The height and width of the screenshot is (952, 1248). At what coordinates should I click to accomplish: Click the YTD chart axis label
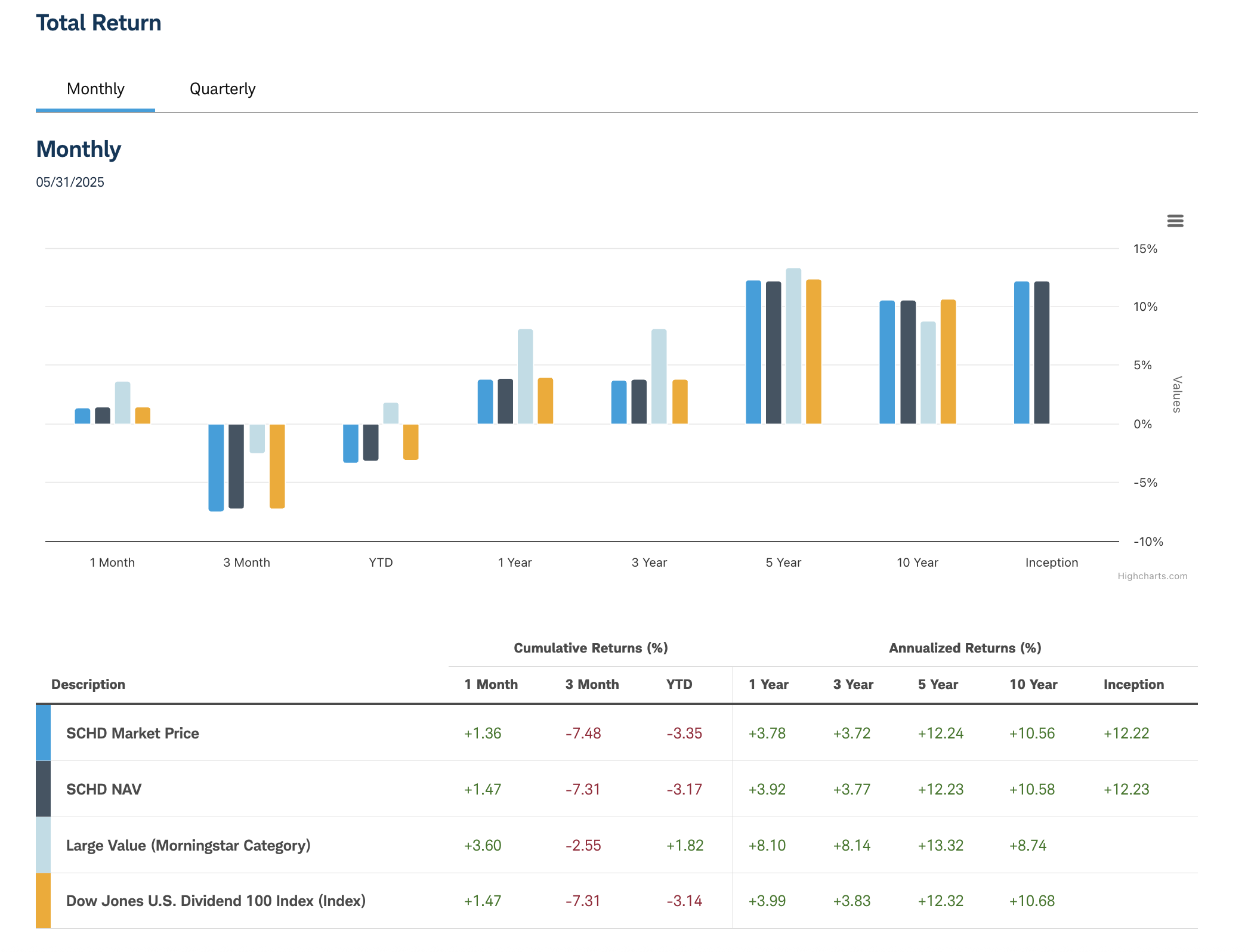pyautogui.click(x=381, y=562)
